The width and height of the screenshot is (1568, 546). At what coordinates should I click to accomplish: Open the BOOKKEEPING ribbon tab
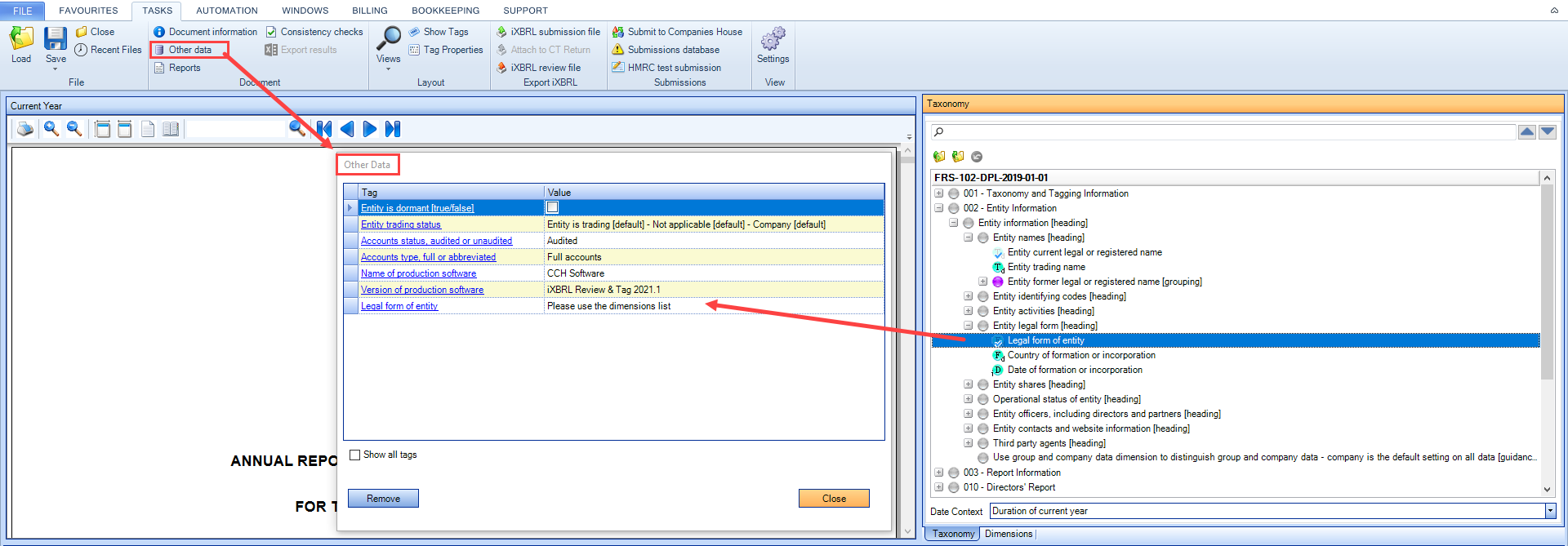point(446,11)
